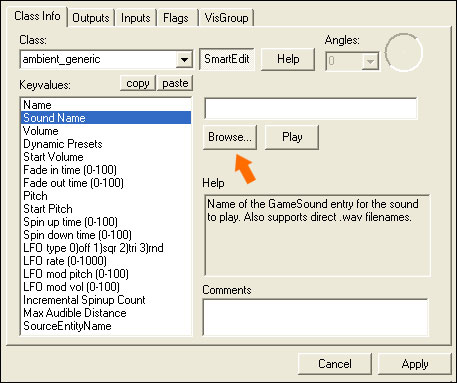Image resolution: width=457 pixels, height=383 pixels.
Task: Select the Volume keyvalue
Action: [x=106, y=131]
